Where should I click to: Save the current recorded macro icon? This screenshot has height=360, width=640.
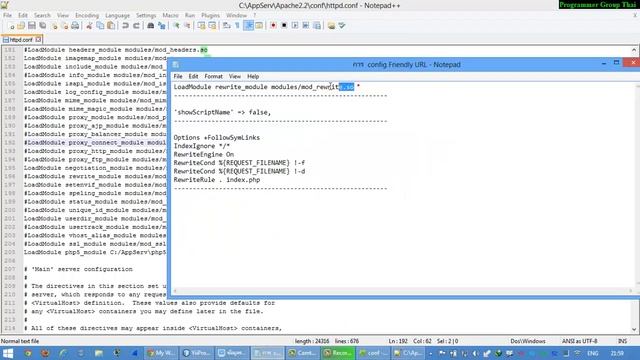tap(317, 26)
